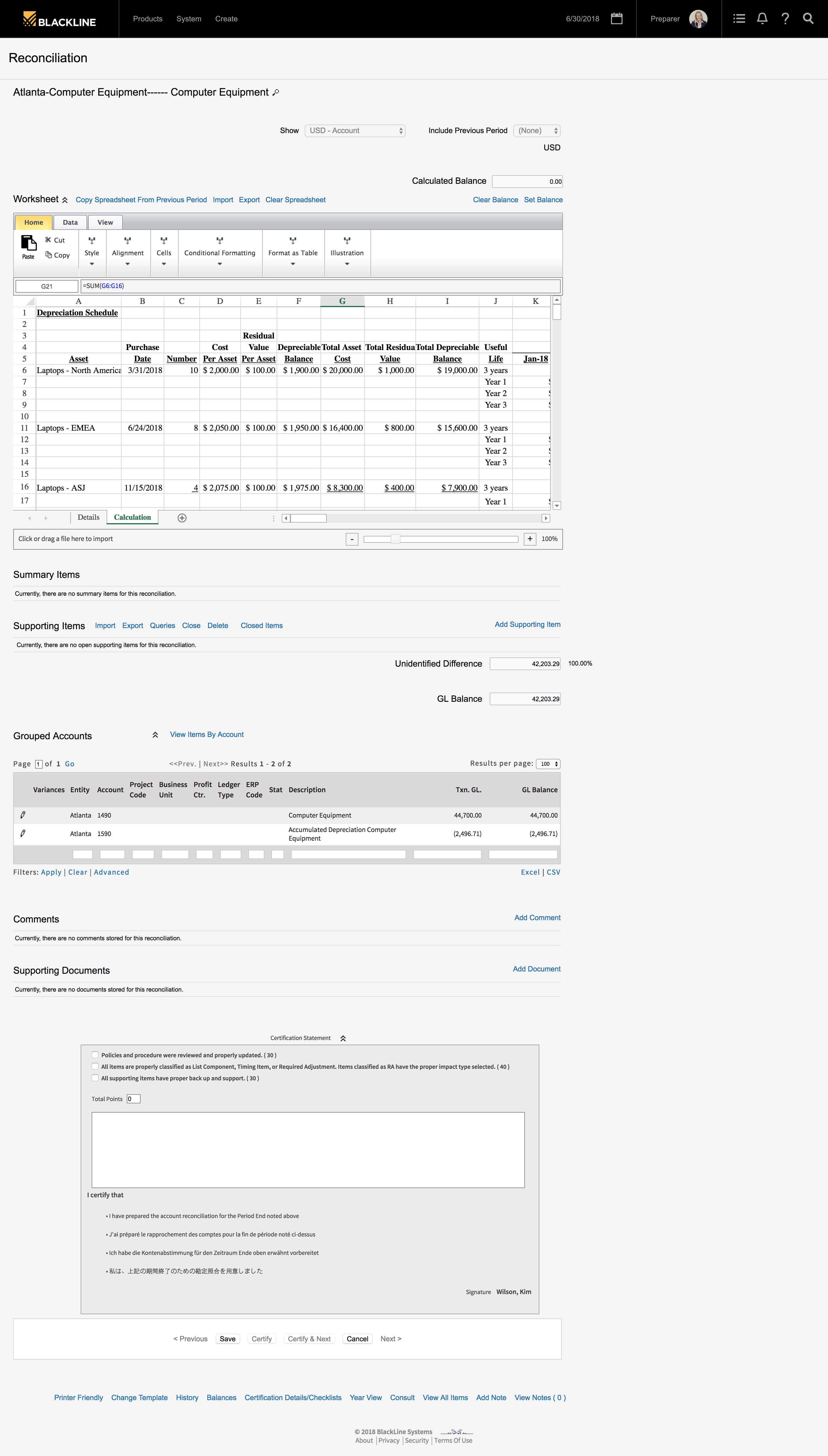Check 'Policies and procedure were reviewed' box
The height and width of the screenshot is (1456, 828).
point(95,1055)
